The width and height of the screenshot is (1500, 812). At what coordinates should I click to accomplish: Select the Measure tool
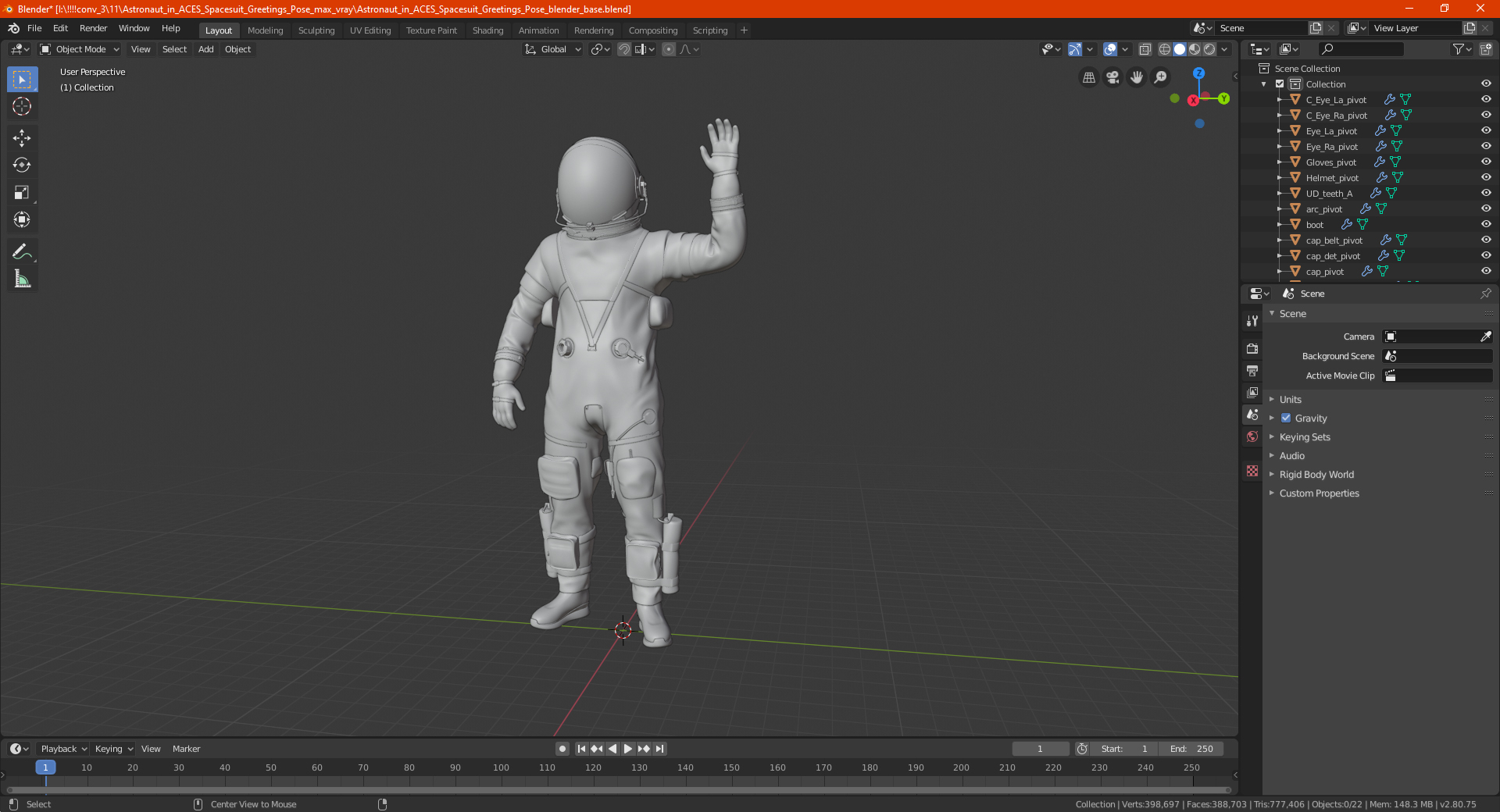pyautogui.click(x=22, y=279)
